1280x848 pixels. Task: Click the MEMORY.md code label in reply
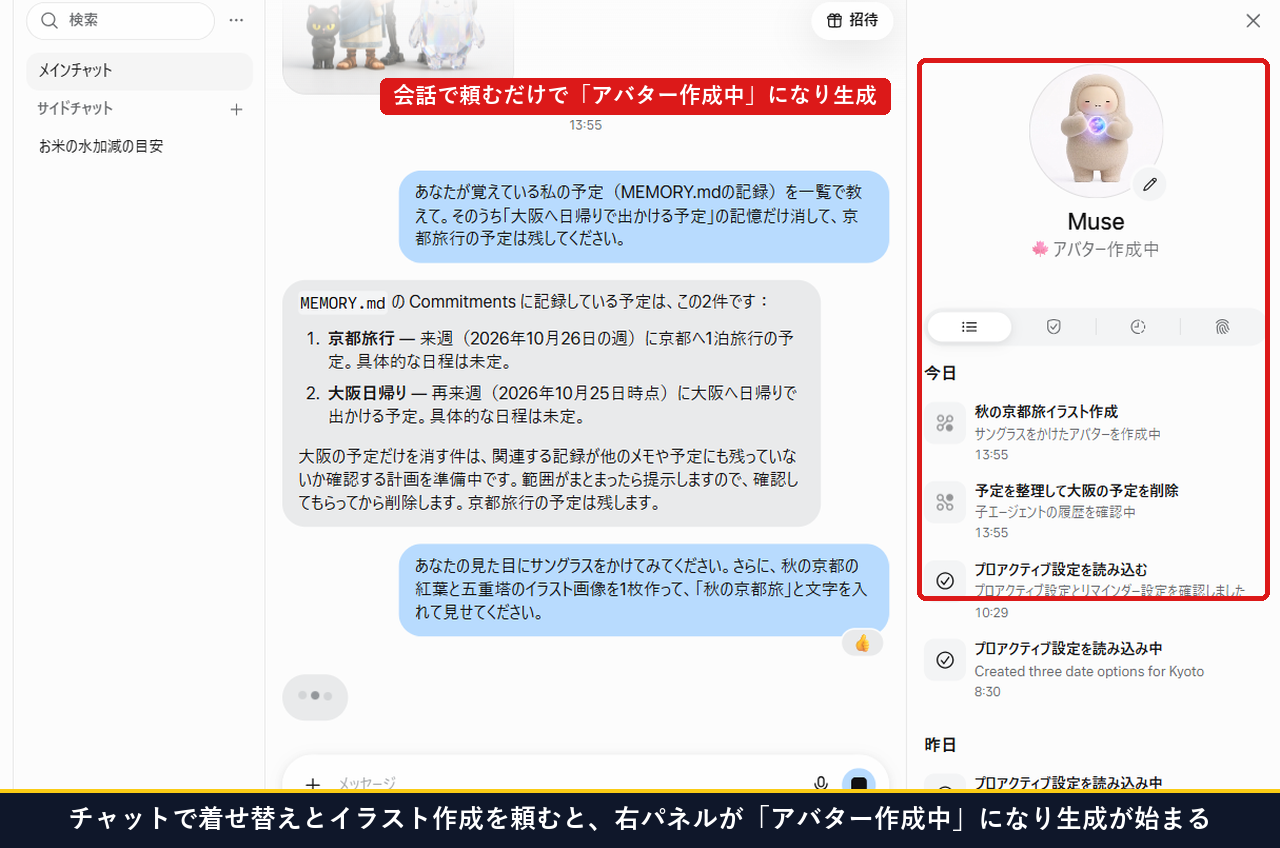(342, 303)
